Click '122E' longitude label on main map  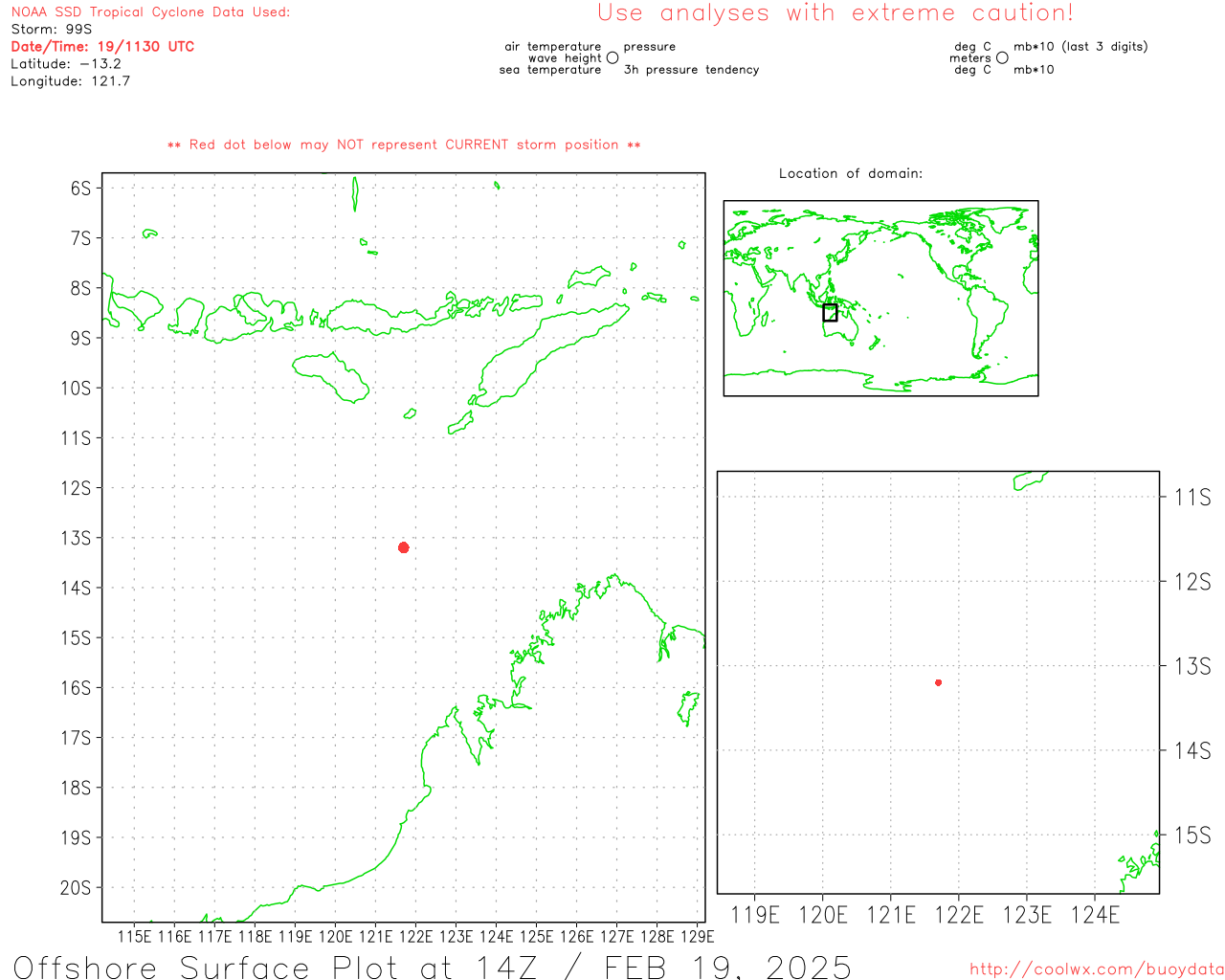415,936
